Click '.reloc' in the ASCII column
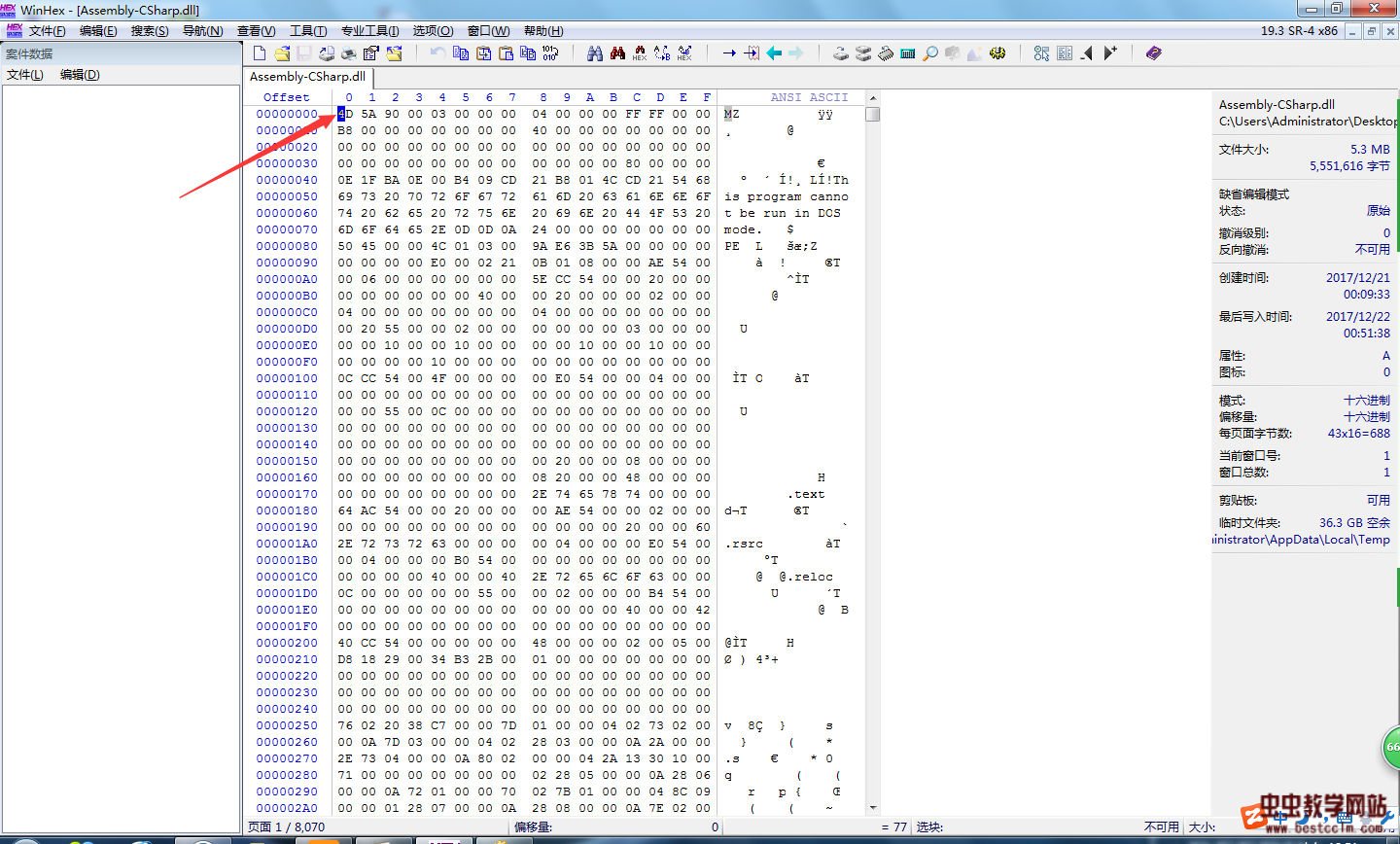Image resolution: width=1400 pixels, height=844 pixels. 810,577
